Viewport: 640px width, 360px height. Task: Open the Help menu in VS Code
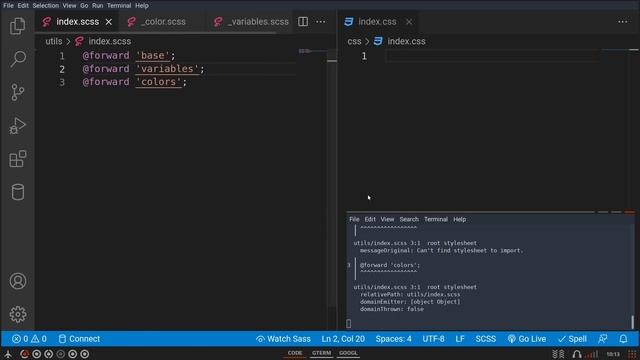click(142, 5)
